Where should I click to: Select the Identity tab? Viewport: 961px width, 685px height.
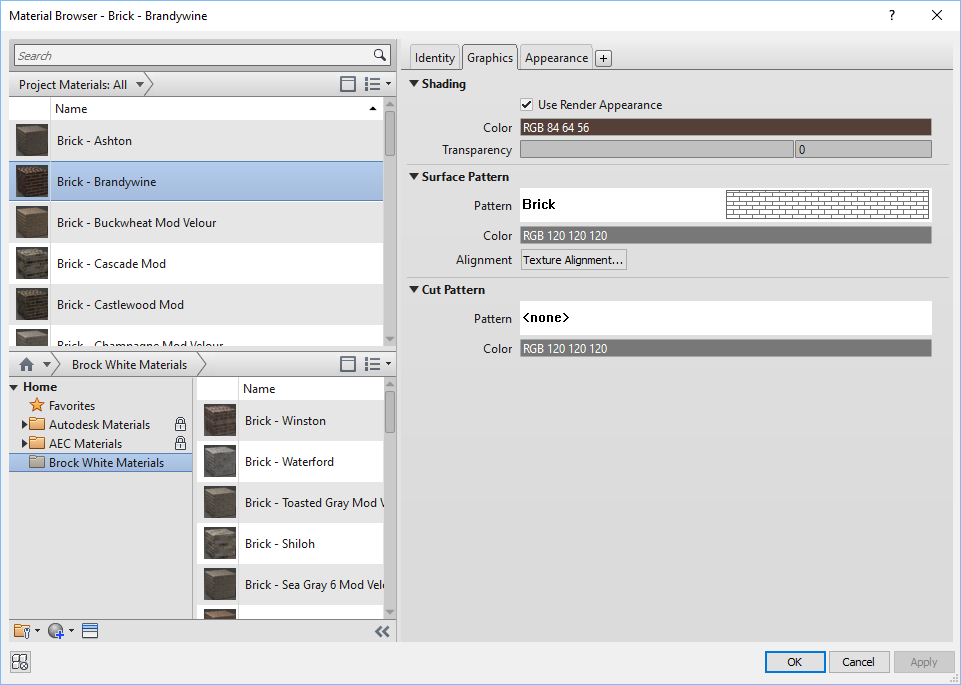(x=434, y=57)
